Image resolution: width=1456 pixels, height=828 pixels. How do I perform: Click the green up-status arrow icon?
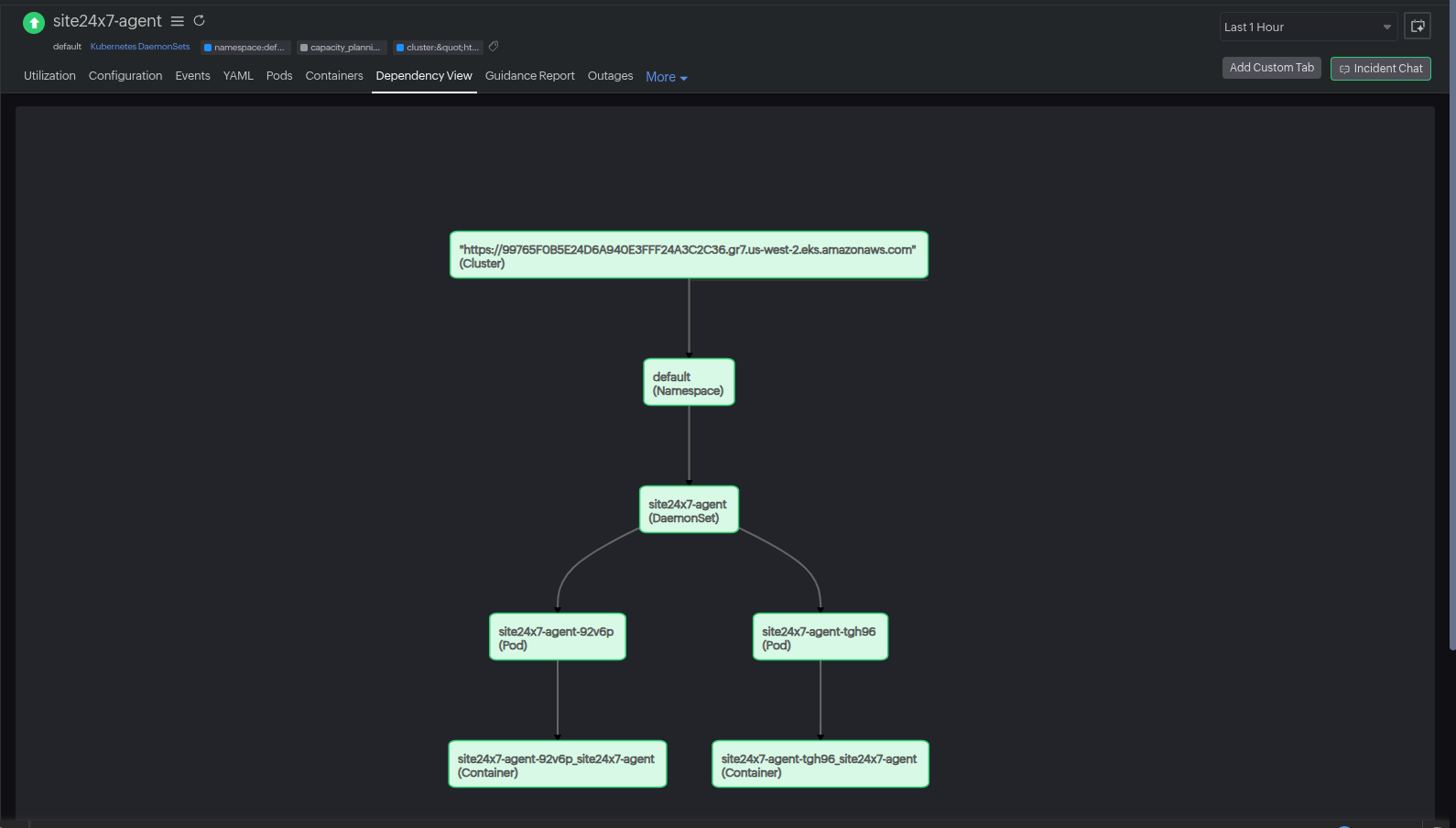34,23
